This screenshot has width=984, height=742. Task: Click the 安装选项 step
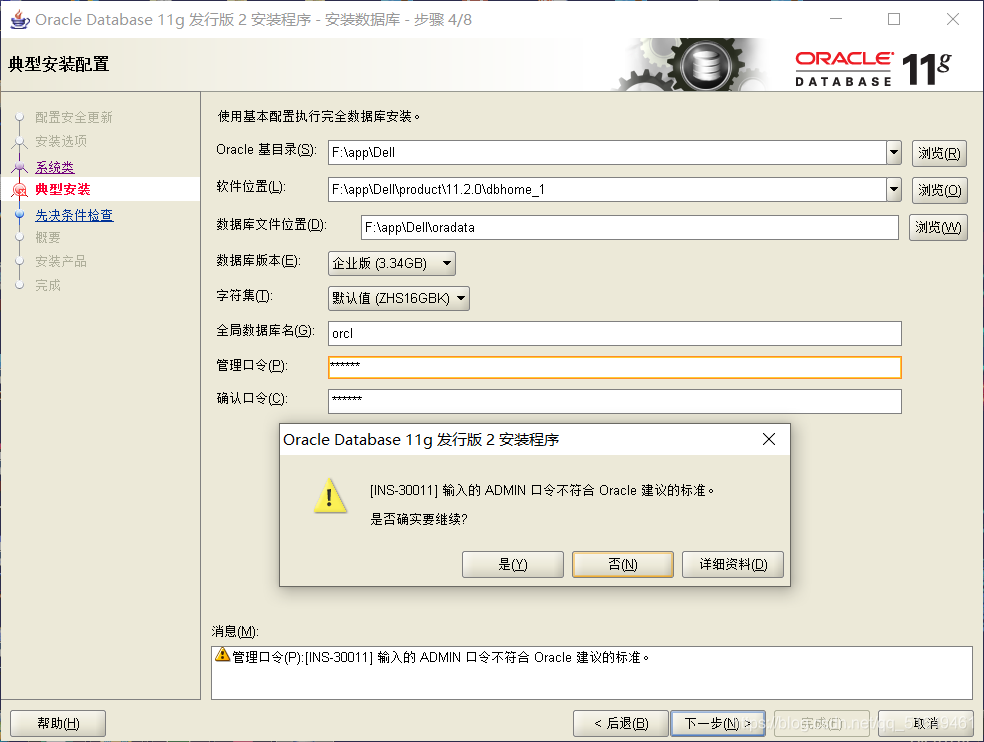pos(61,141)
